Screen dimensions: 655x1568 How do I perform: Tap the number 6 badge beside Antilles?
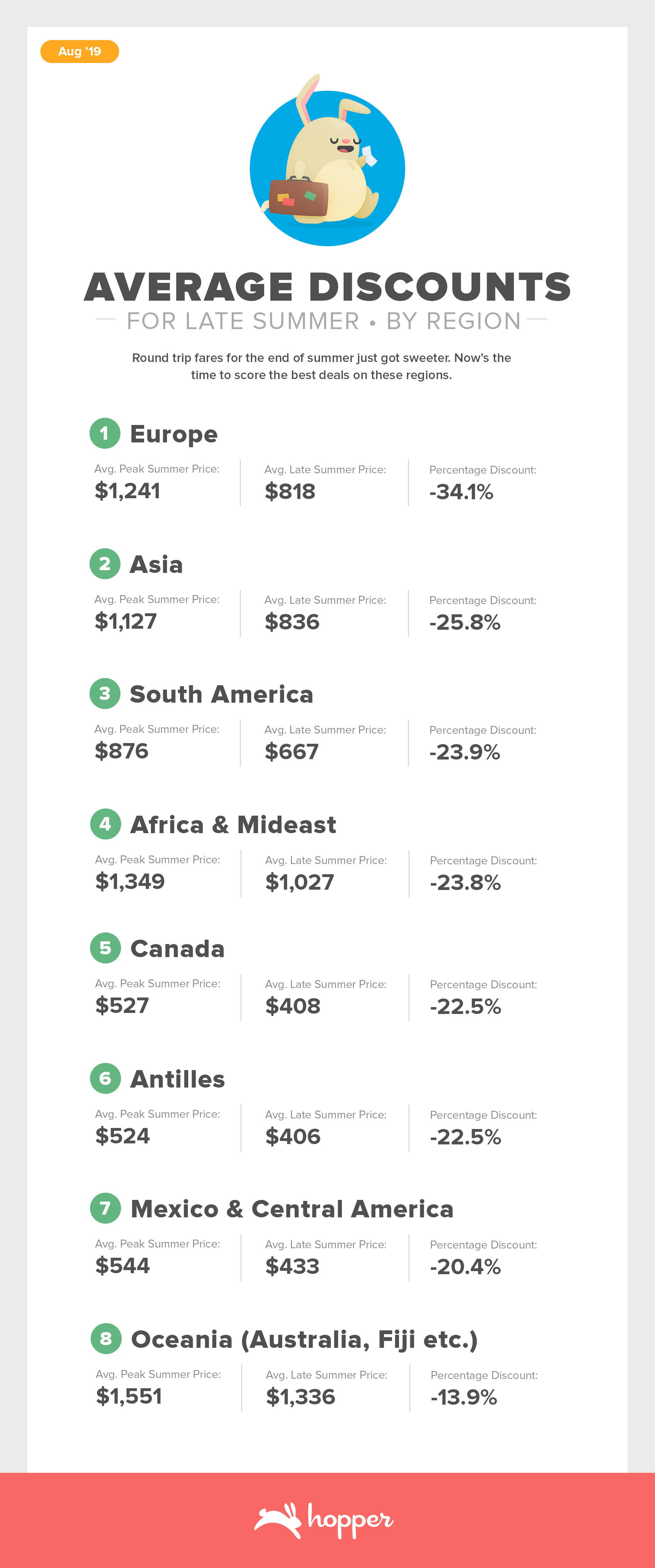pos(105,1078)
